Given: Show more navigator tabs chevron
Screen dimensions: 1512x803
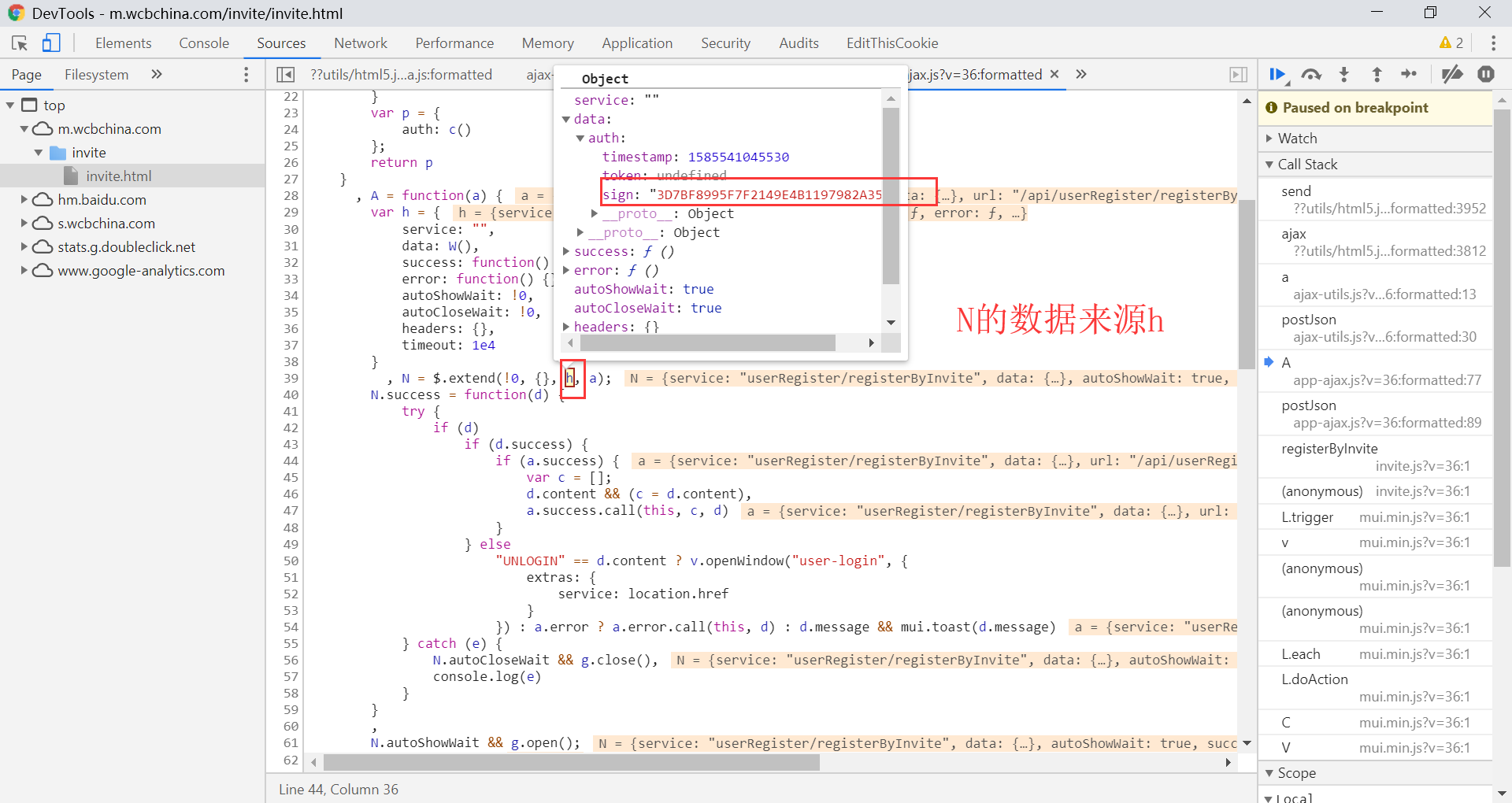Looking at the screenshot, I should tap(157, 74).
